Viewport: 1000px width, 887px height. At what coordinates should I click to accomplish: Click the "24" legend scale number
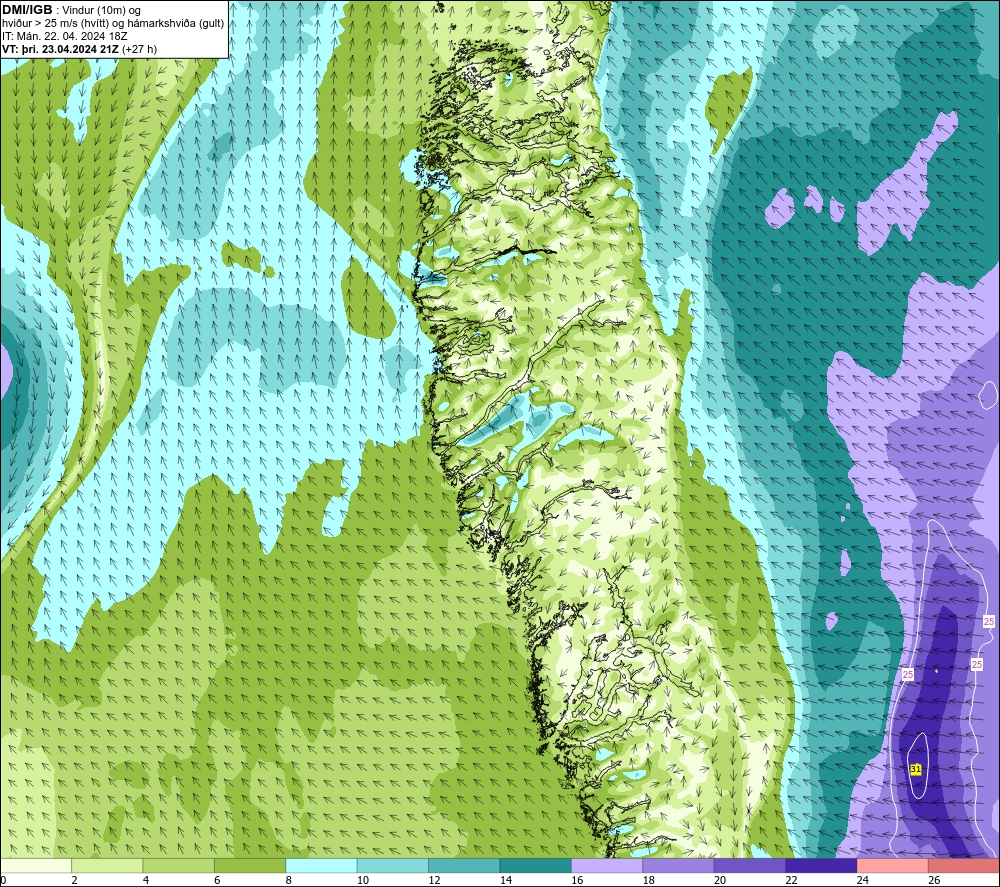pyautogui.click(x=863, y=880)
